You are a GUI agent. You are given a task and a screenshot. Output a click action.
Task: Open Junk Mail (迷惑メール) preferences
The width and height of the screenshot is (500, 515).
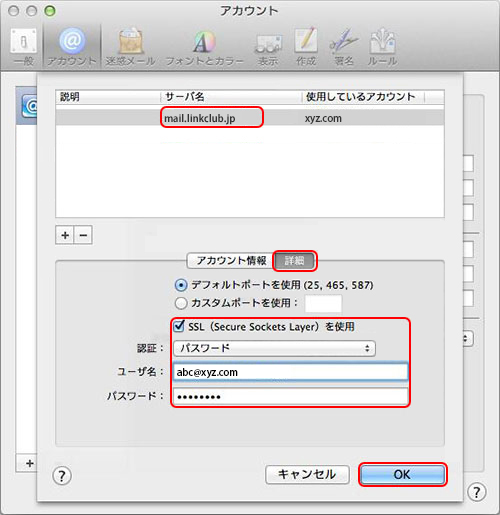pos(130,47)
